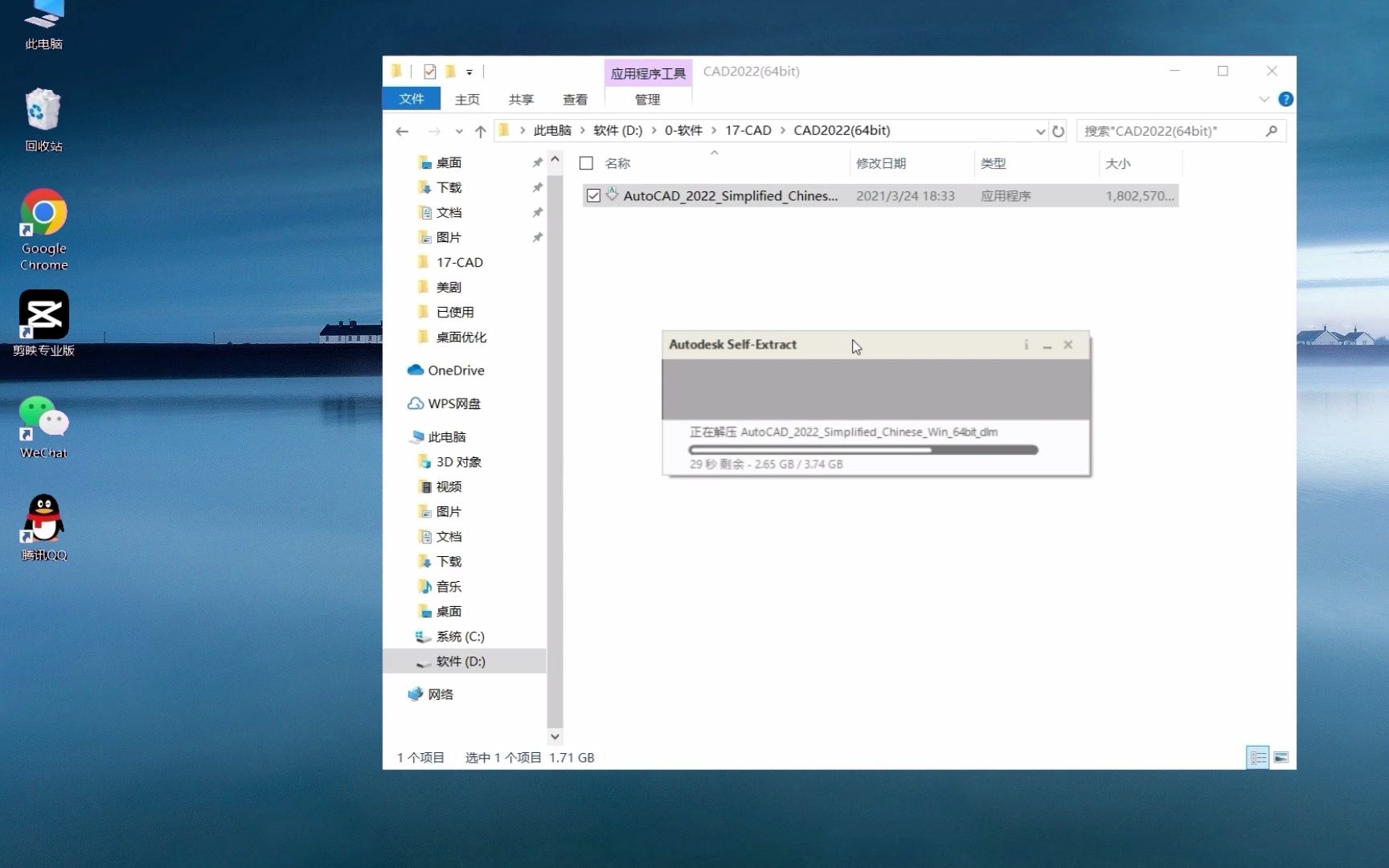Launch 剪映专业版 from desktop
Image resolution: width=1389 pixels, height=868 pixels.
(x=43, y=323)
